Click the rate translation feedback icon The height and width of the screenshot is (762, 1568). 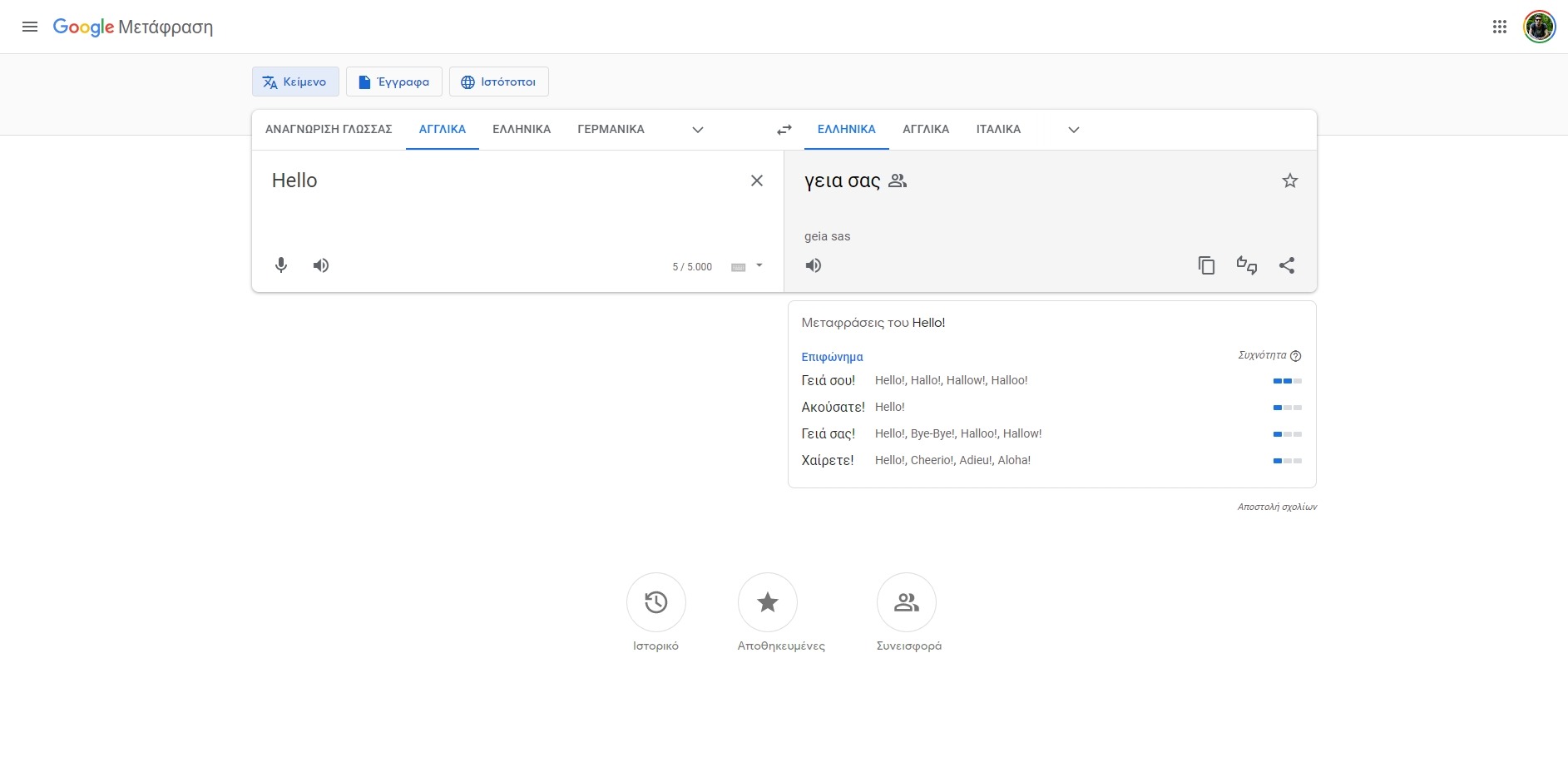[1246, 265]
